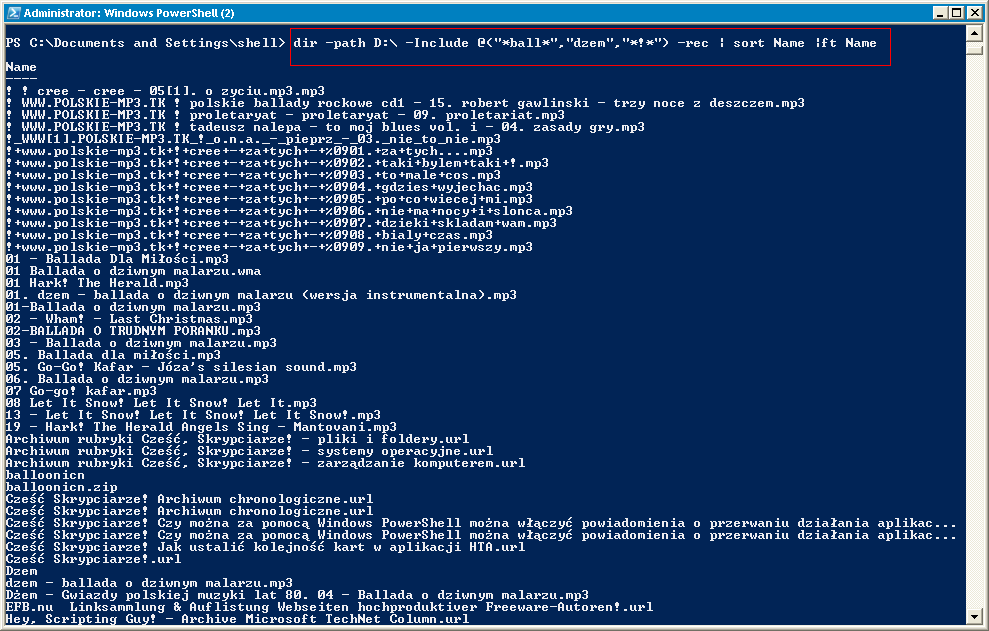Click the lone 'Dzem' folder entry
This screenshot has width=989, height=631.
[21, 571]
